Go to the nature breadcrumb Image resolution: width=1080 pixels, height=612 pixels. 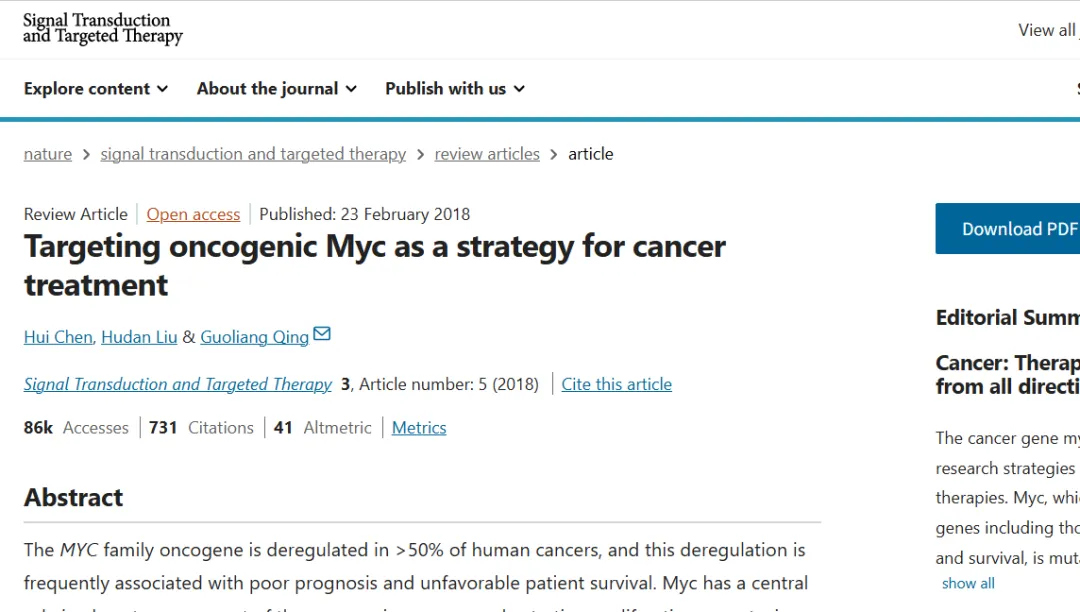(x=48, y=154)
